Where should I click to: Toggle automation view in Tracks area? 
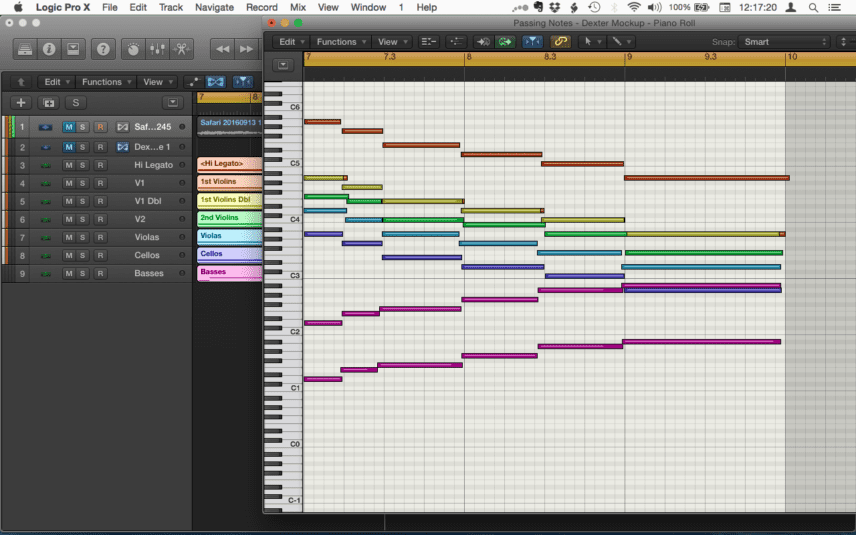193,82
